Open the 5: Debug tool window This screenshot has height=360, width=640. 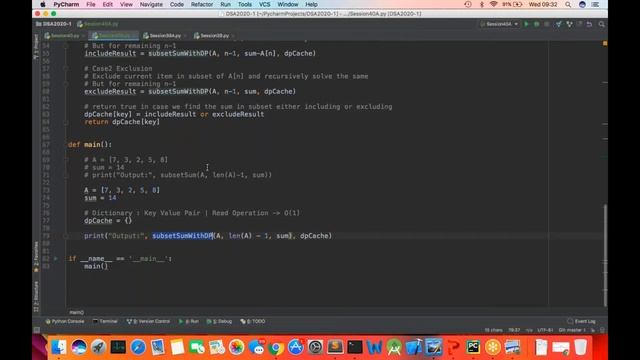[x=220, y=321]
